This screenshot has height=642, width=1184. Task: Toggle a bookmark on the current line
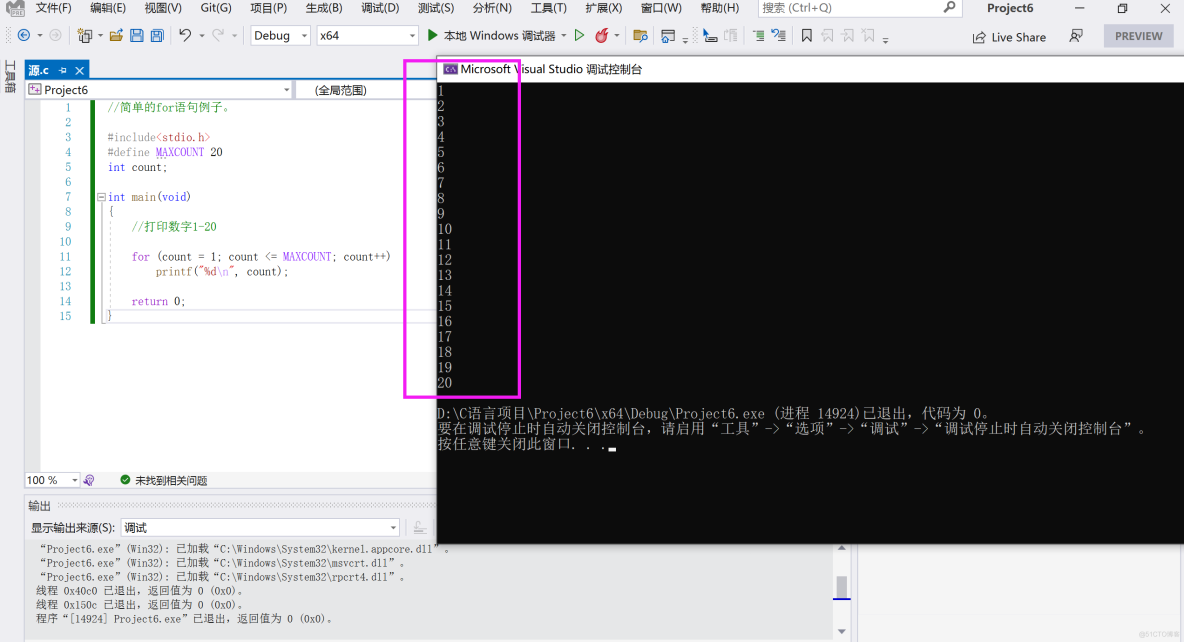(x=806, y=35)
